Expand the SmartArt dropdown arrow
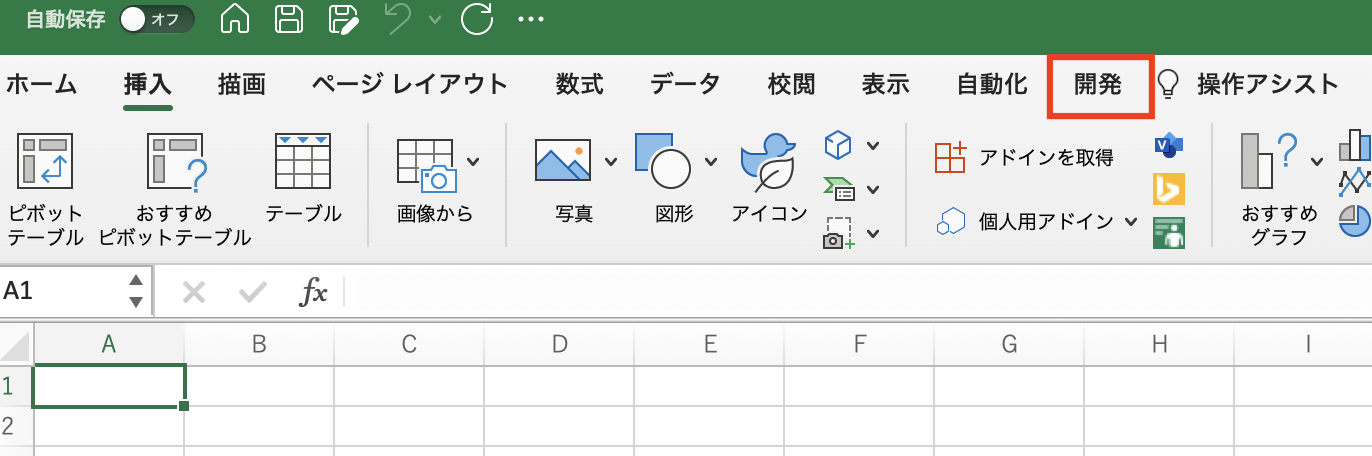Viewport: 1372px width, 456px height. click(x=873, y=190)
